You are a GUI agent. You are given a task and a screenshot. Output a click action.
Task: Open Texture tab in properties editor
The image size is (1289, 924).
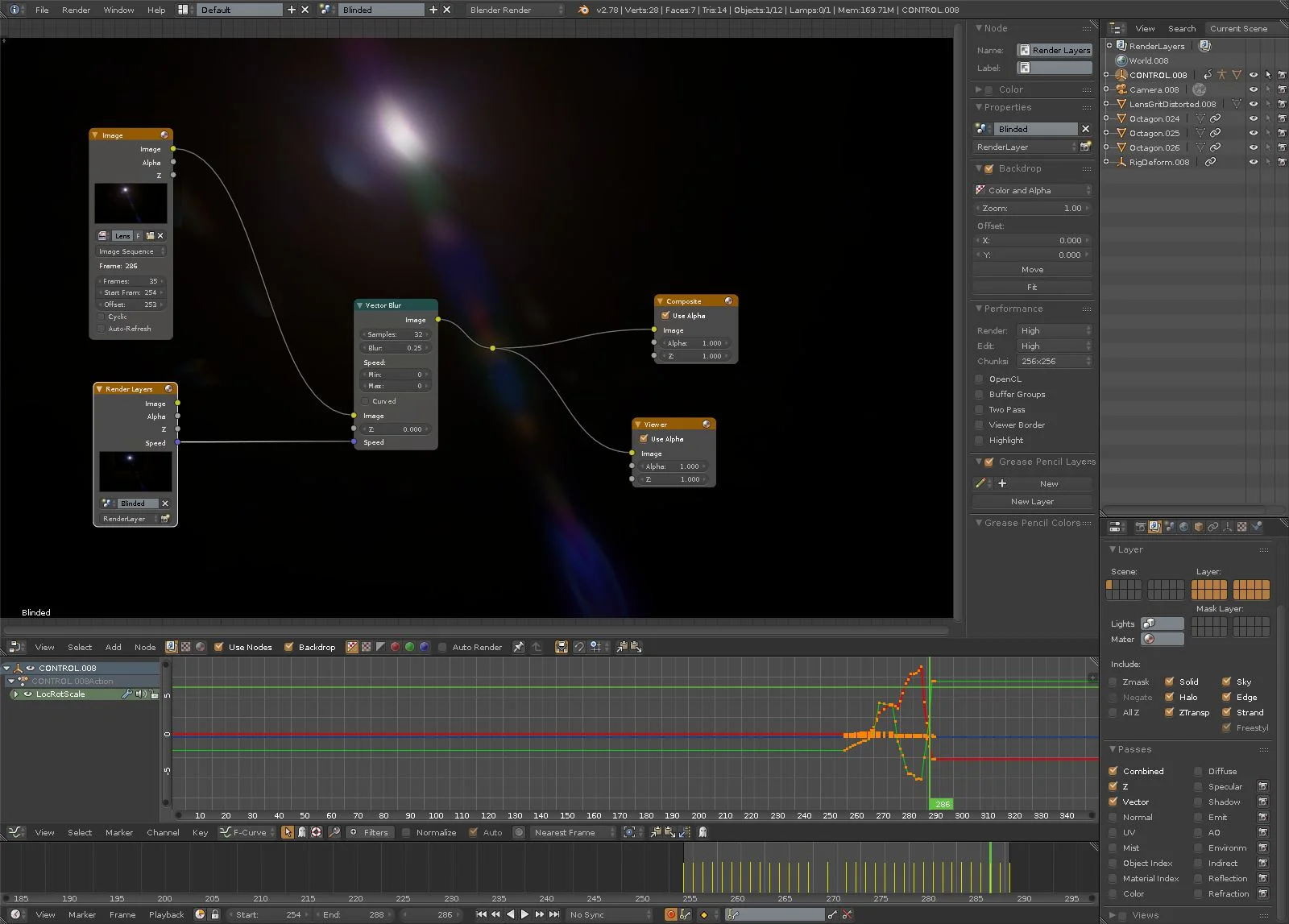coord(1241,527)
